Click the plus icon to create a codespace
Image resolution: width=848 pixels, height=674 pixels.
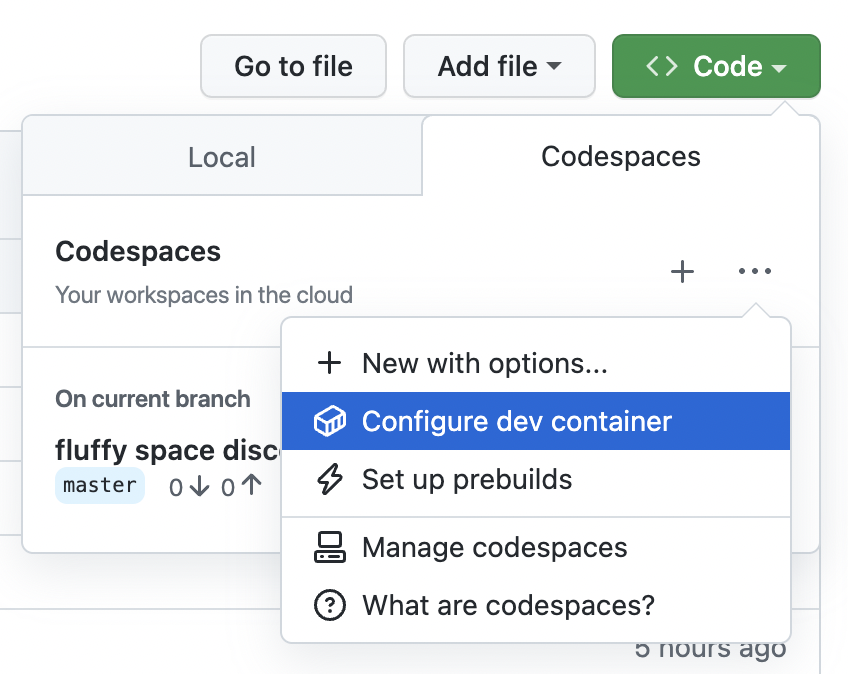click(682, 271)
